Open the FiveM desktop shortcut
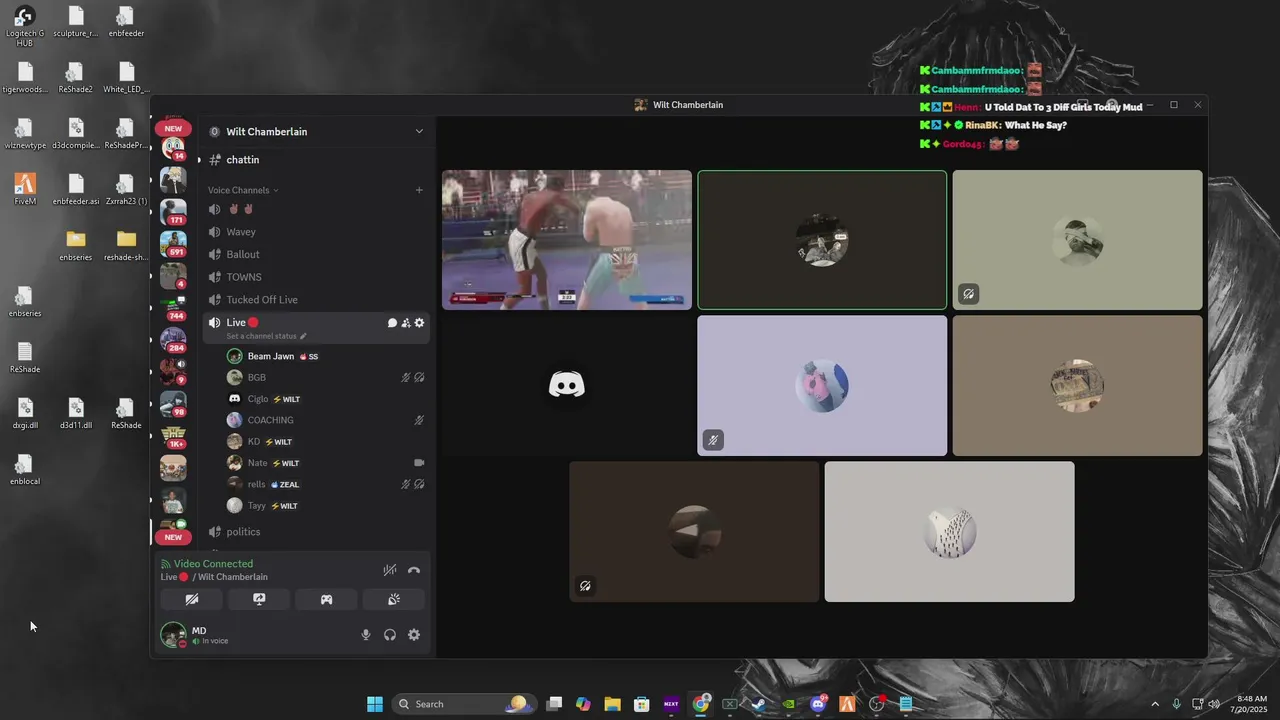1280x720 pixels. (25, 188)
